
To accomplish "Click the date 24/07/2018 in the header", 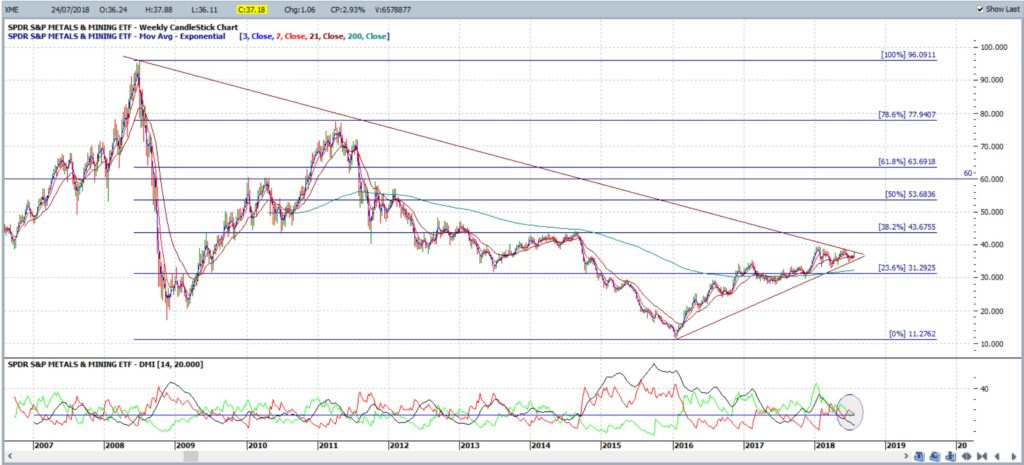I will click(71, 10).
